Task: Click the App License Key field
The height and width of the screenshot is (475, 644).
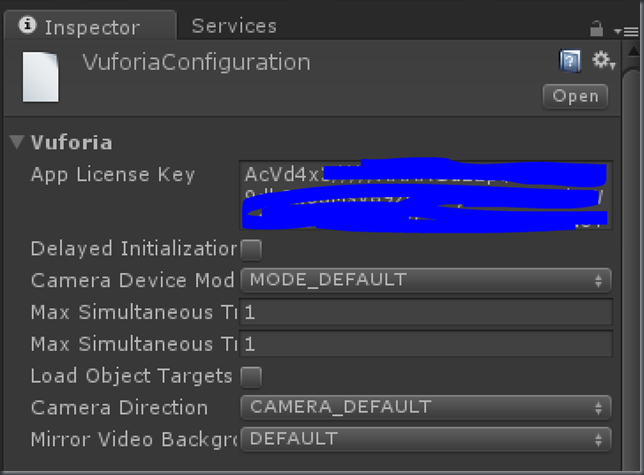Action: pos(426,195)
